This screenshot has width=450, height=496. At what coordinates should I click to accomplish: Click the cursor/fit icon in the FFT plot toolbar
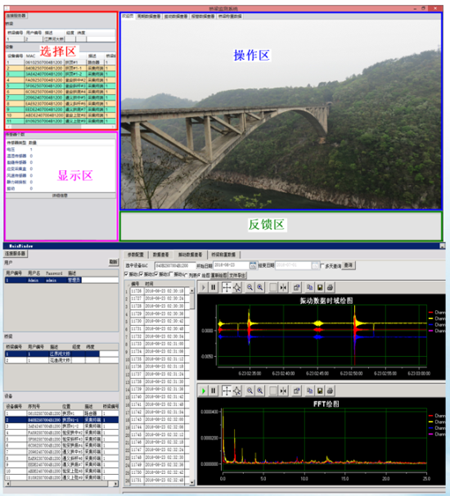283,391
